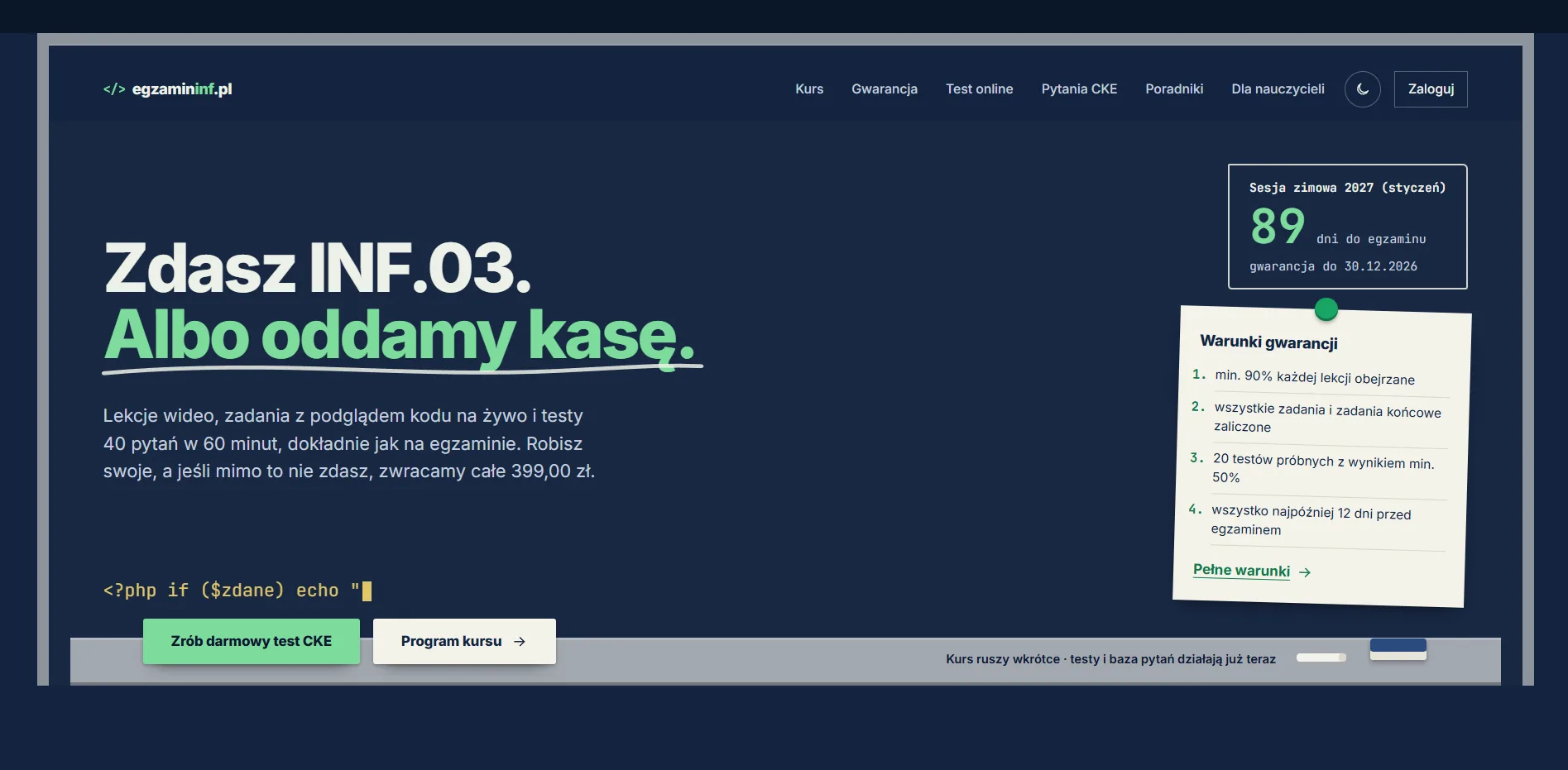1568x770 pixels.
Task: Click the dni do egzaminu label
Action: point(1371,239)
